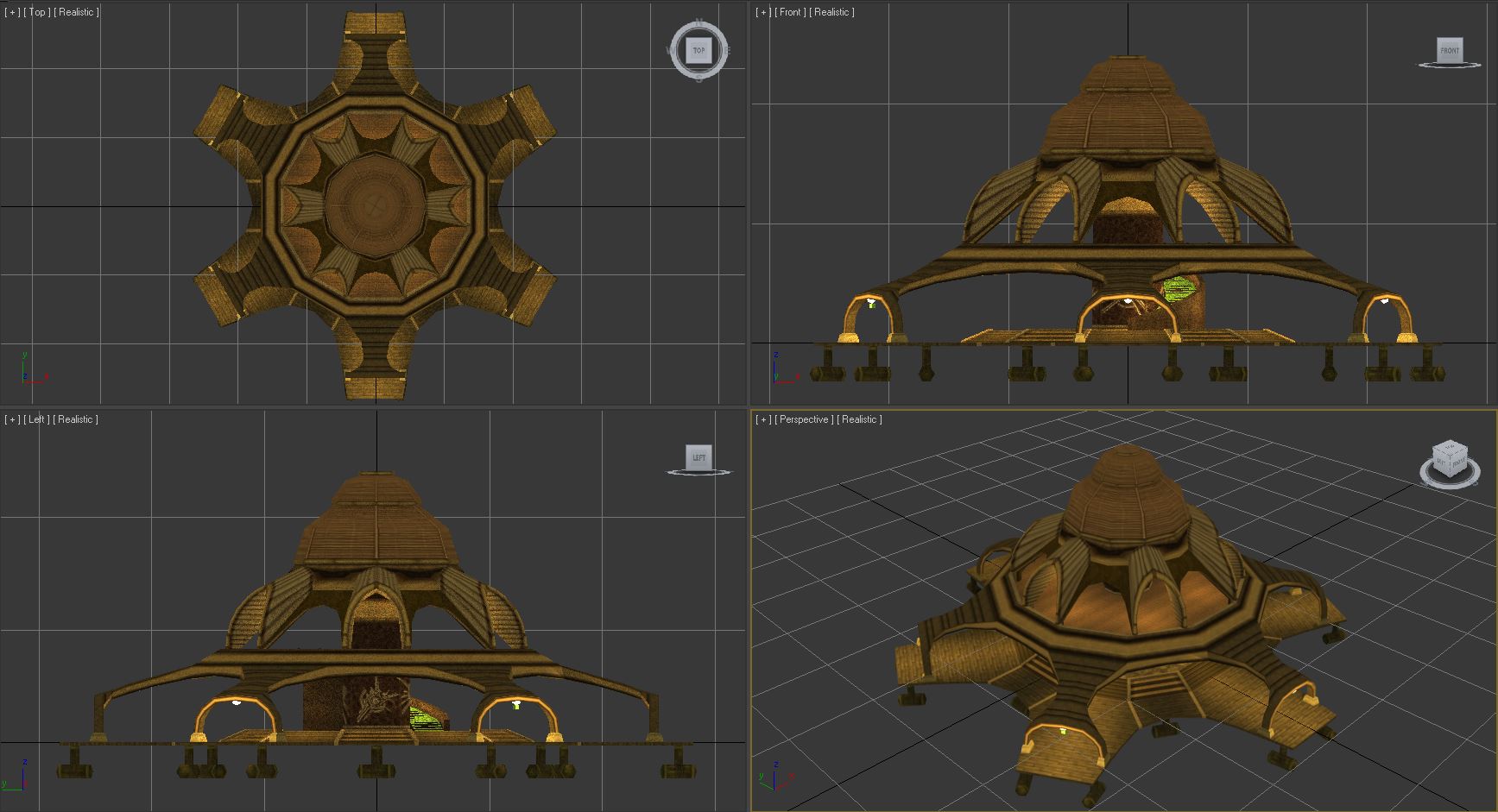Image resolution: width=1498 pixels, height=812 pixels.
Task: Open the [Perspective] view label menu
Action: [x=804, y=419]
